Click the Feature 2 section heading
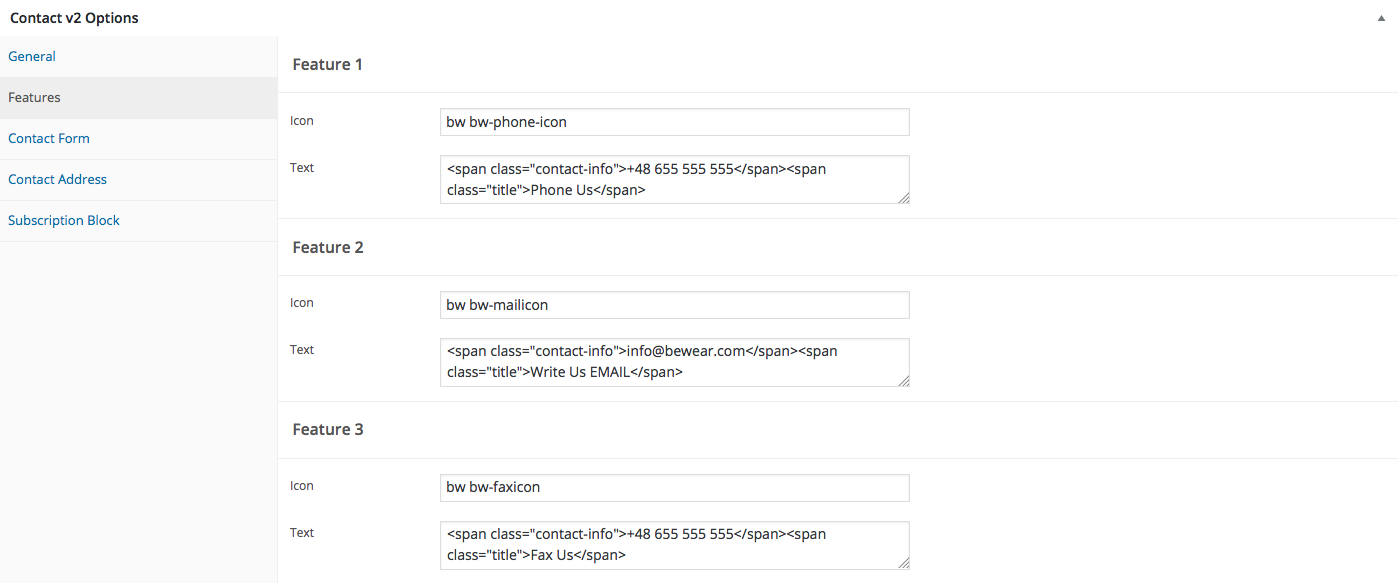1398x583 pixels. tap(328, 247)
